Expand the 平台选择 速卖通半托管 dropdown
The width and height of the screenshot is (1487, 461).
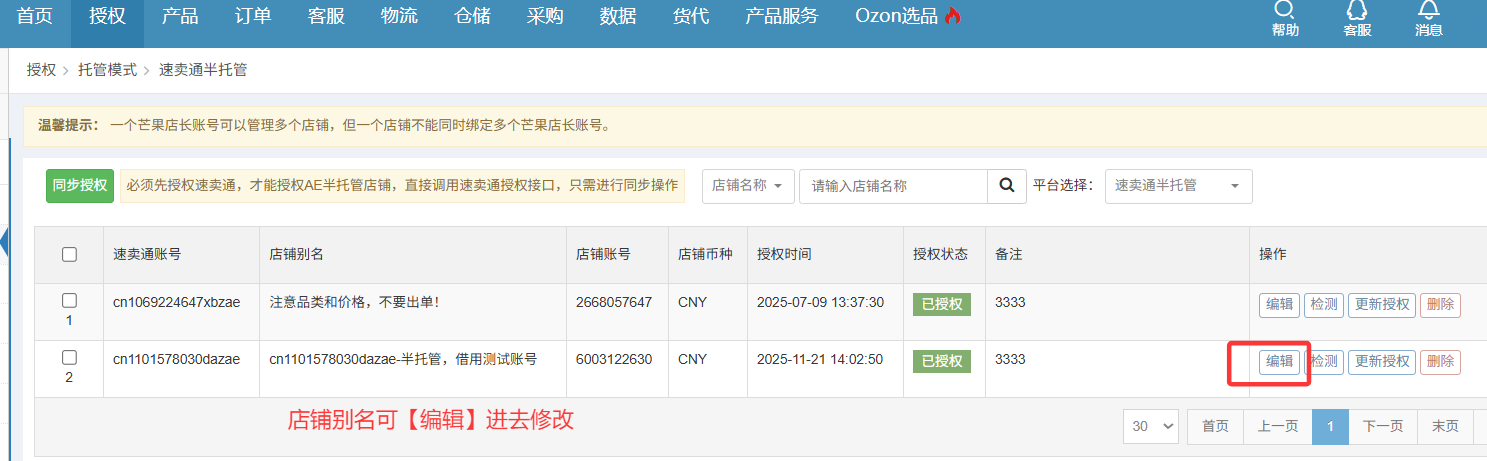[1178, 186]
